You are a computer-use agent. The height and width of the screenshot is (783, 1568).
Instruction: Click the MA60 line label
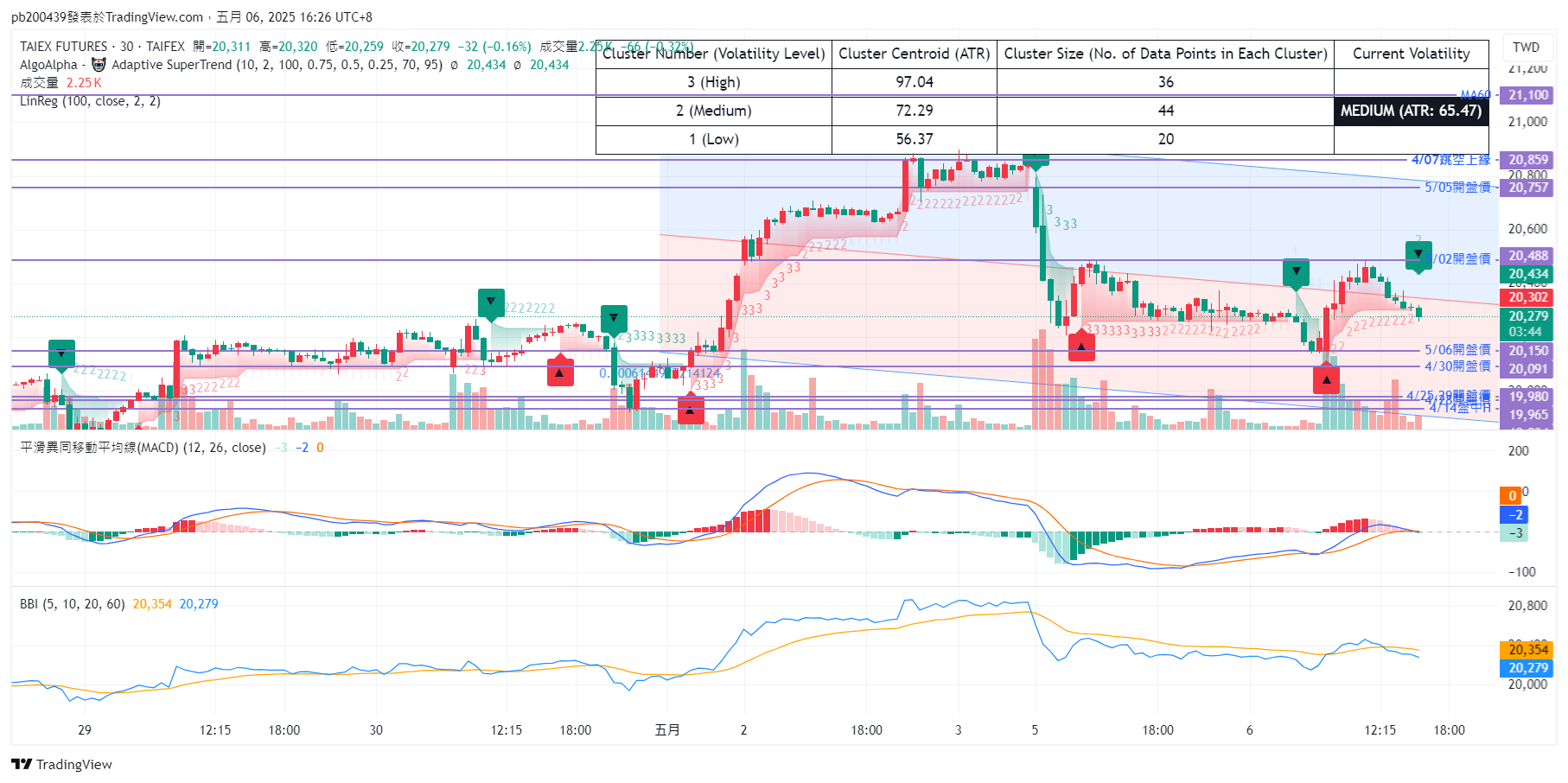(x=1476, y=95)
